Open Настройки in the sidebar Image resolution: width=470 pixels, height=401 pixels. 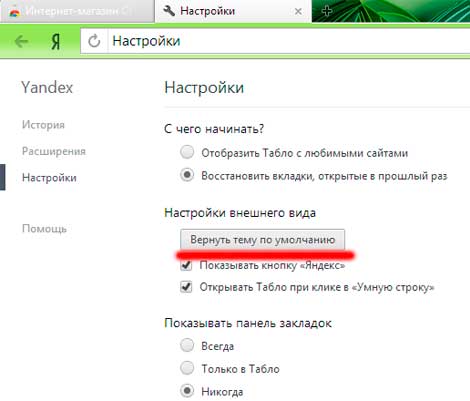49,177
